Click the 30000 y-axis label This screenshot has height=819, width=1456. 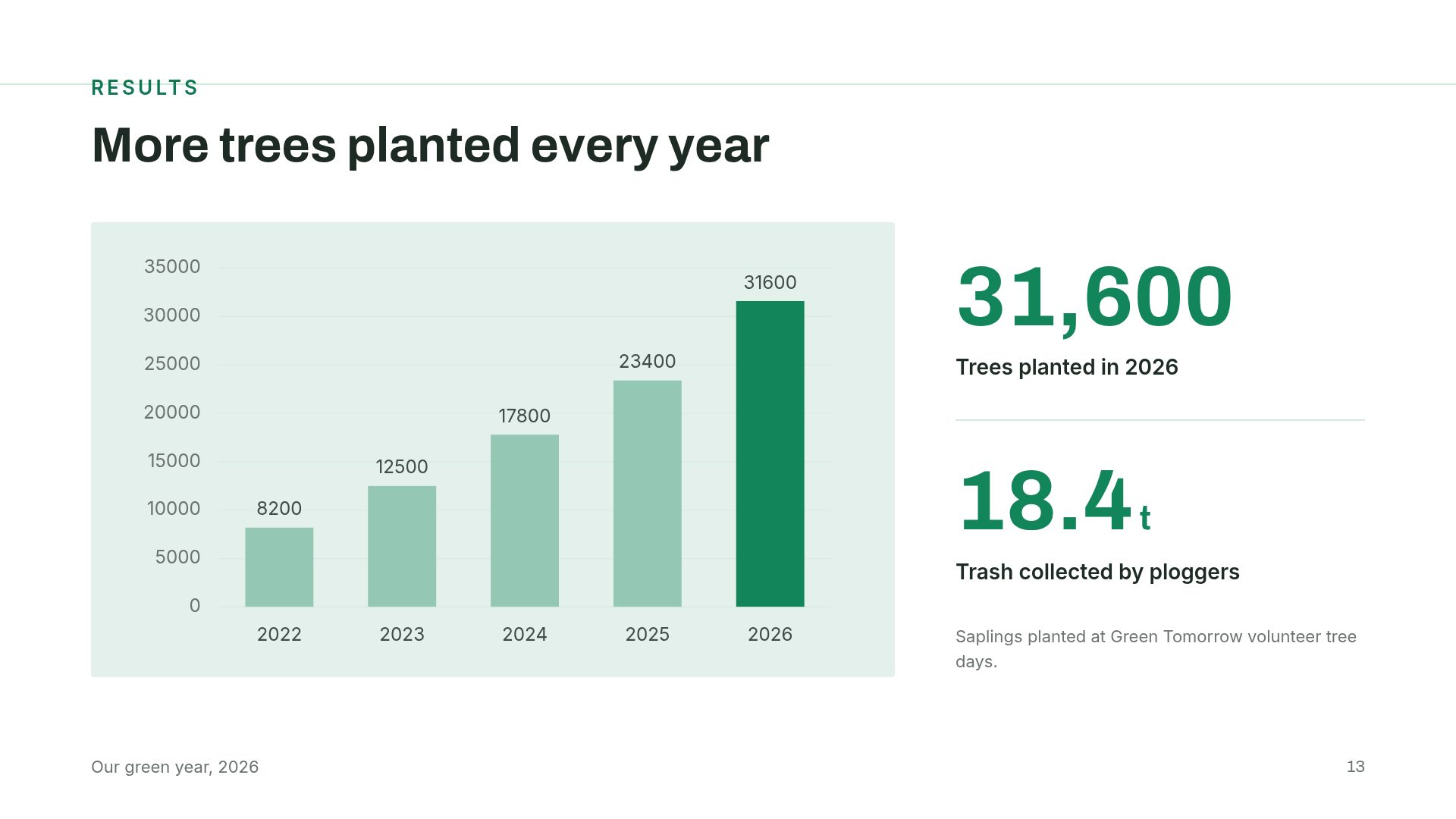(x=172, y=315)
